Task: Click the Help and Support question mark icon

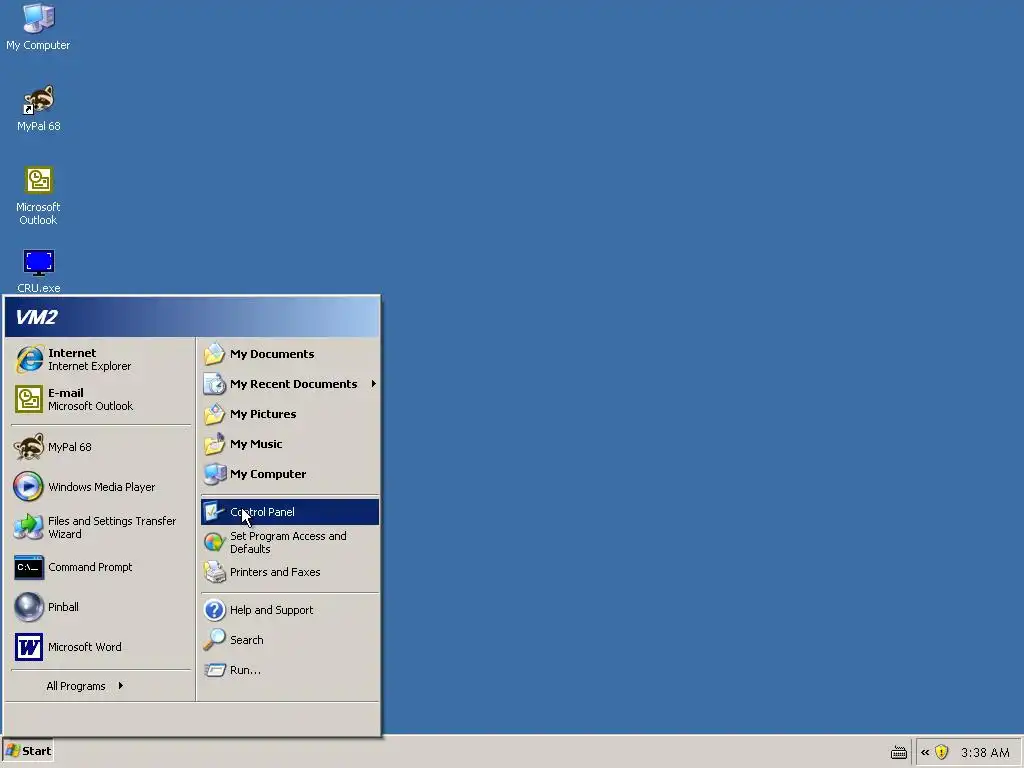Action: pyautogui.click(x=214, y=610)
